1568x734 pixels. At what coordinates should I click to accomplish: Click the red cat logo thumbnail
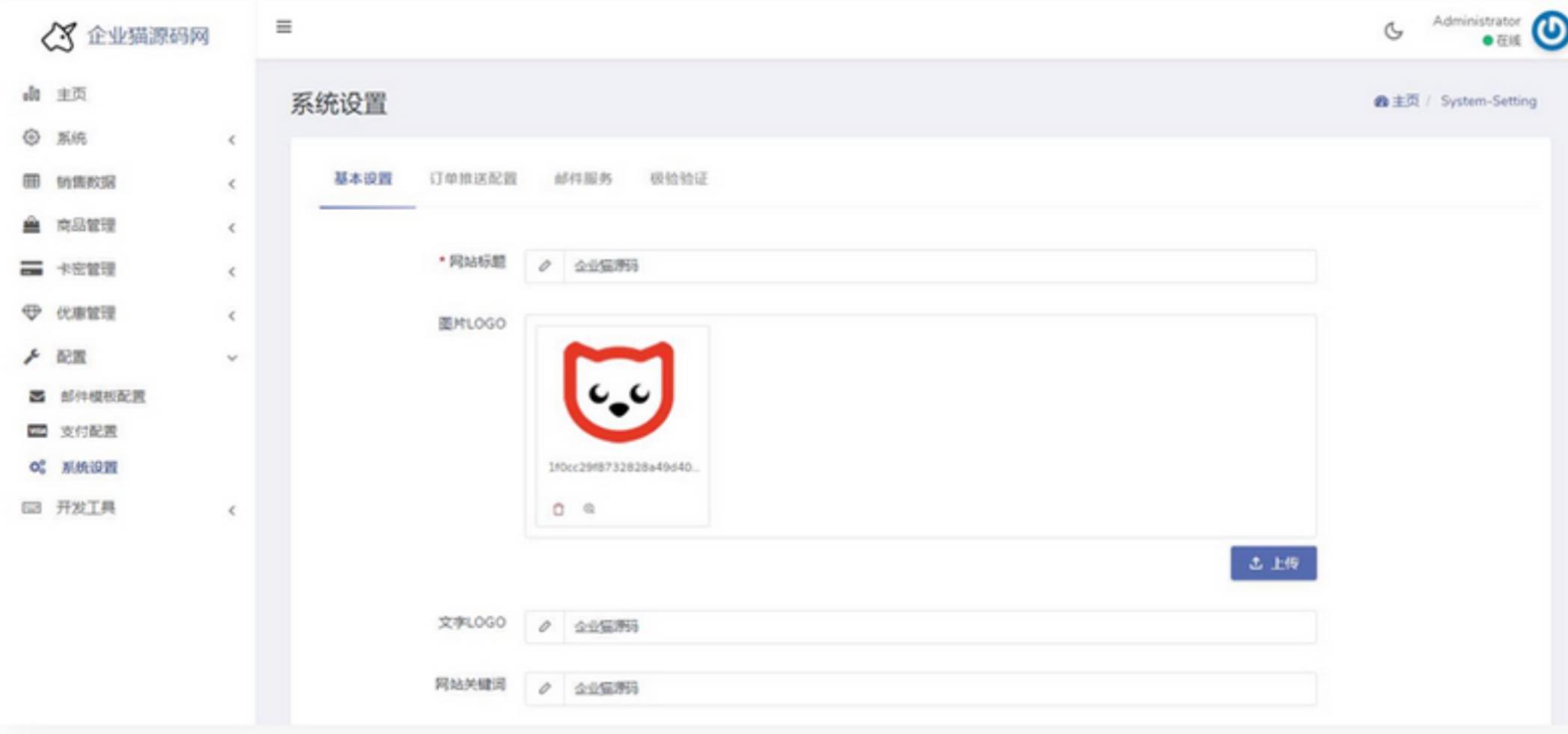[x=619, y=391]
